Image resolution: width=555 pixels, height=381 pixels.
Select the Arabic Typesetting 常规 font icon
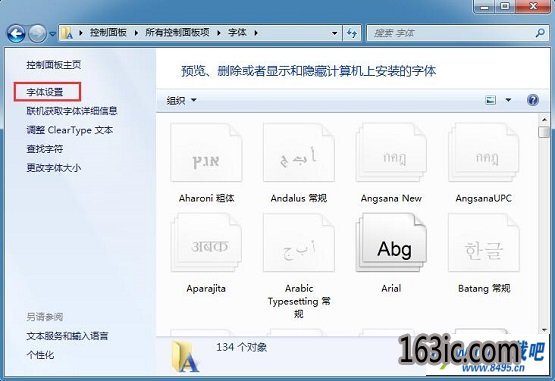tap(299, 243)
